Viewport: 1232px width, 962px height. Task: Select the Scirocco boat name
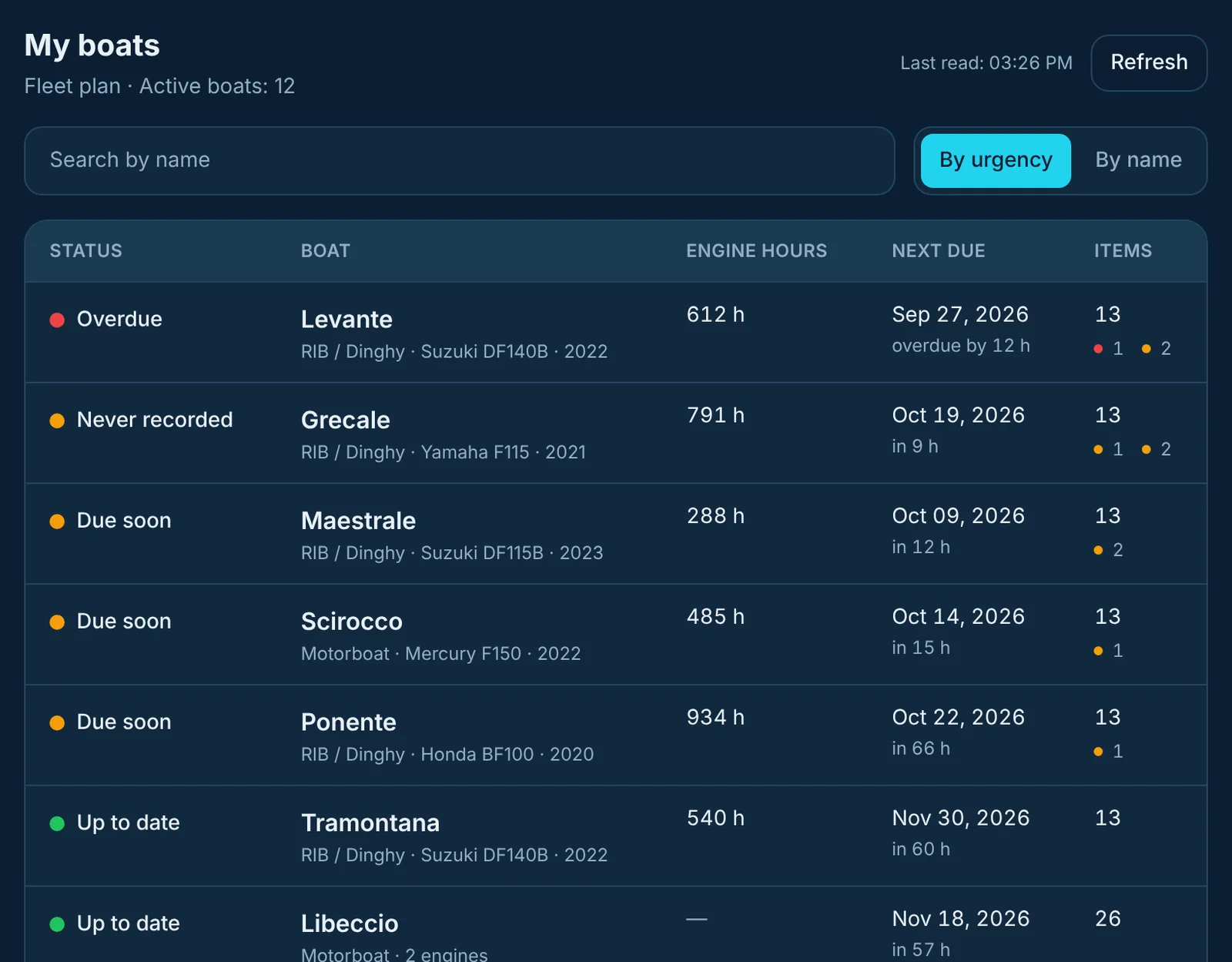point(352,622)
